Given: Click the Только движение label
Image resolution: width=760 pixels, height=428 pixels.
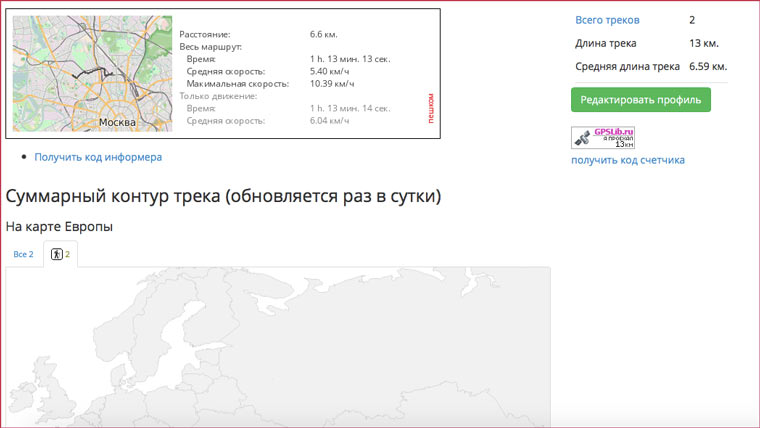Looking at the screenshot, I should coord(218,96).
